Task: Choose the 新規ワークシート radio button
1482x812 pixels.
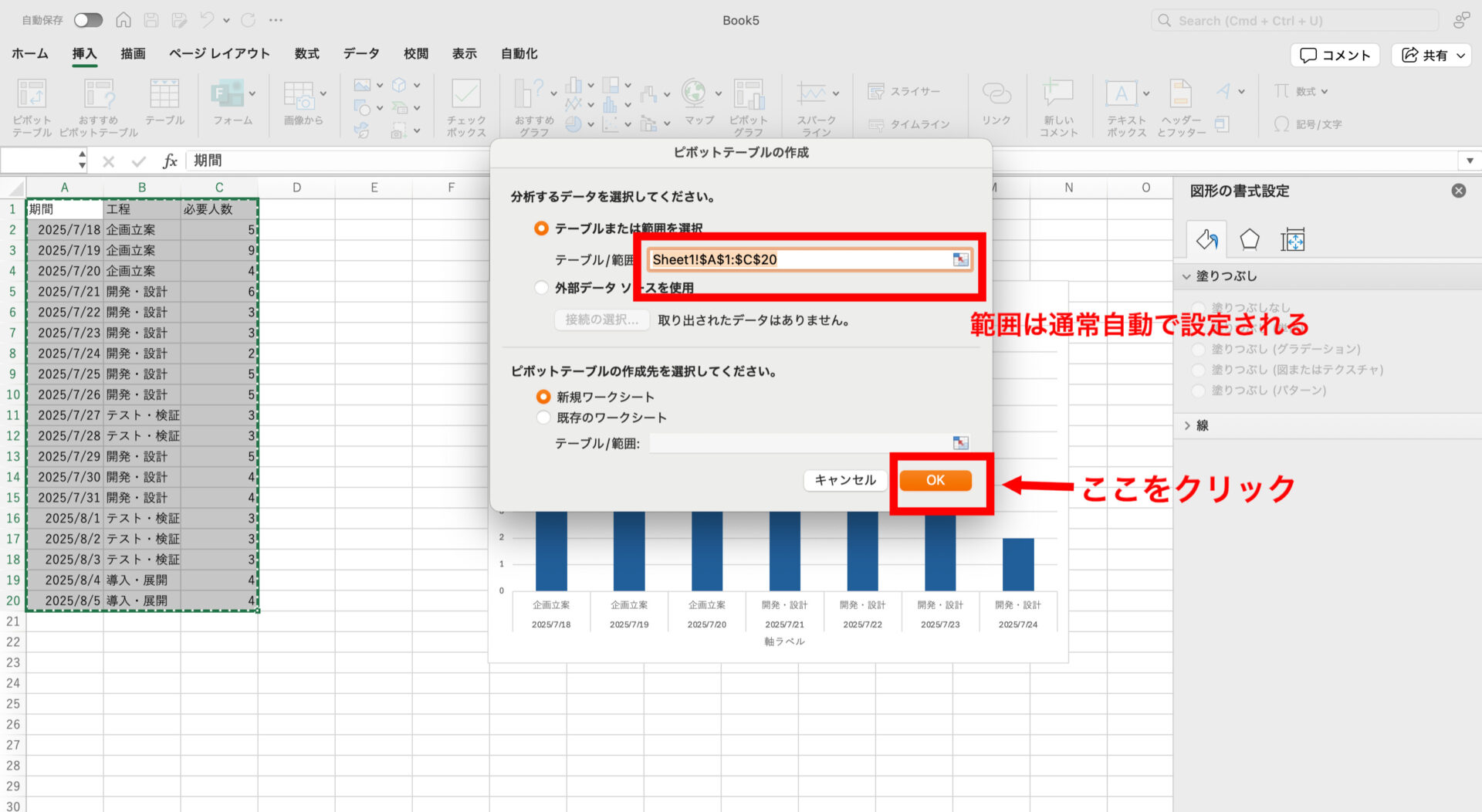Action: pyautogui.click(x=543, y=397)
